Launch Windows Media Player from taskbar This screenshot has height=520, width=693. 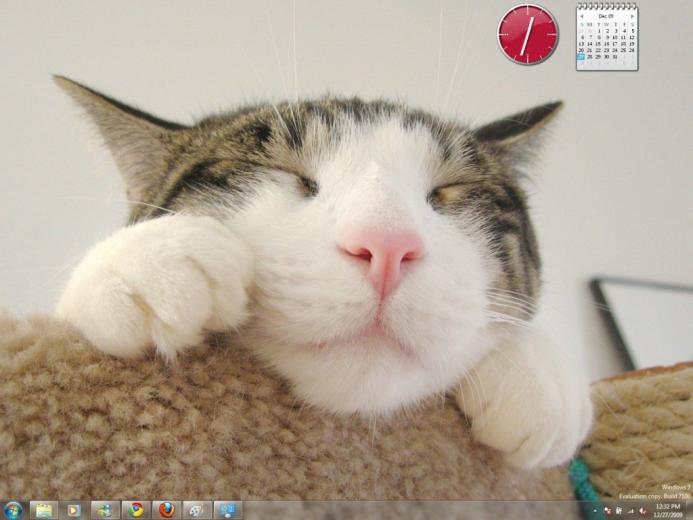pos(73,511)
